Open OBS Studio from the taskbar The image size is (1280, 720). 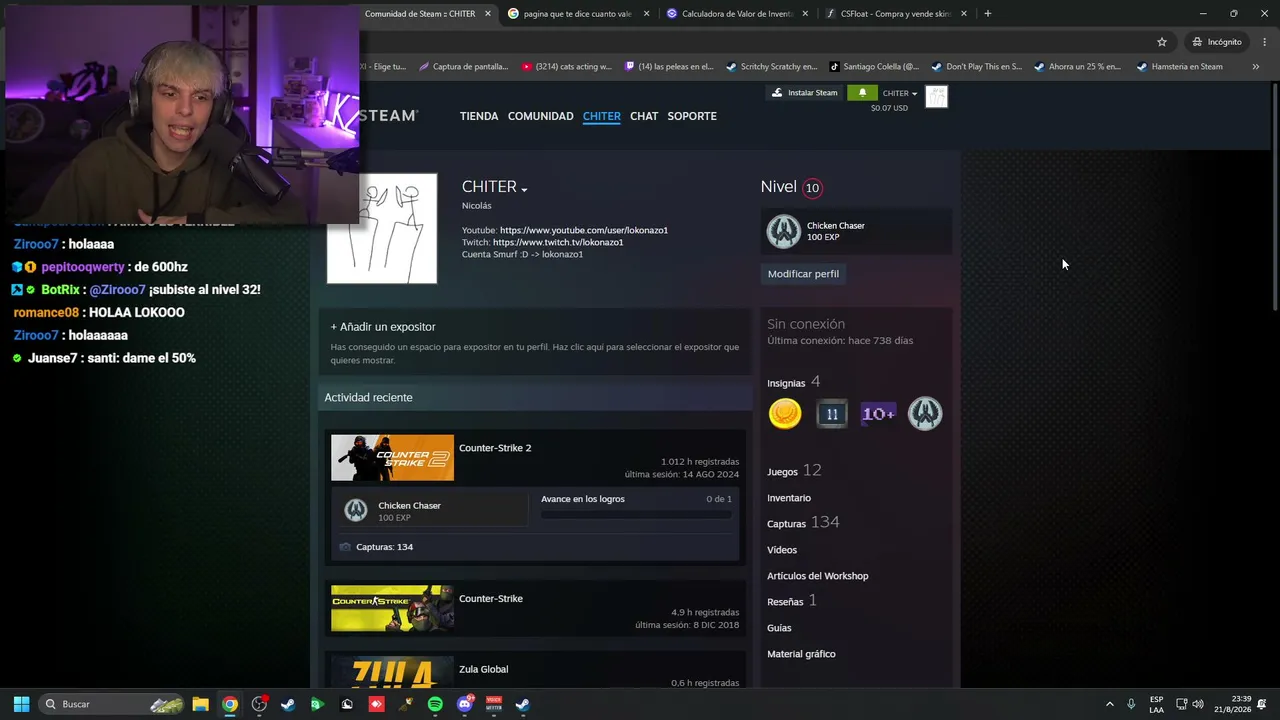pos(259,704)
